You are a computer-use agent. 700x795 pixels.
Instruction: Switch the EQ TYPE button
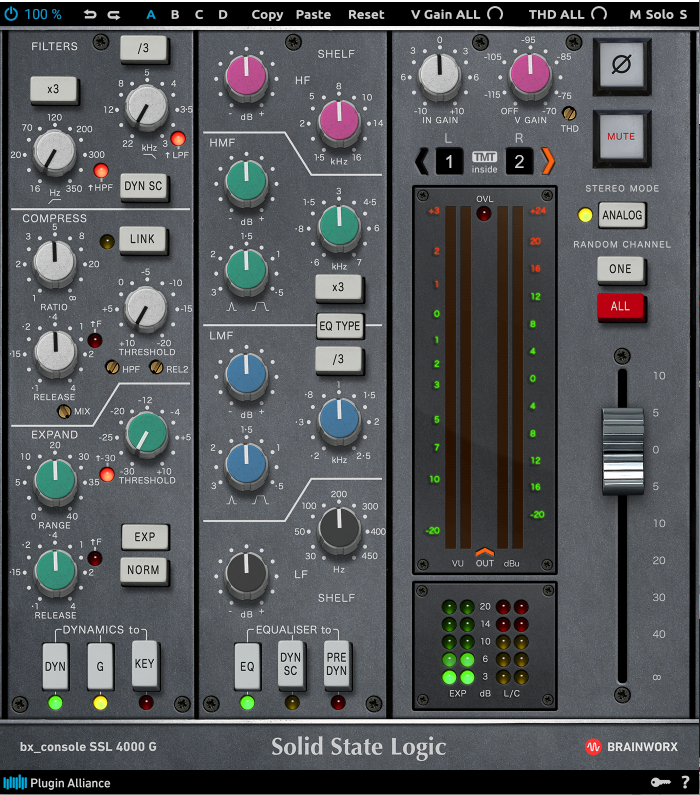[340, 326]
